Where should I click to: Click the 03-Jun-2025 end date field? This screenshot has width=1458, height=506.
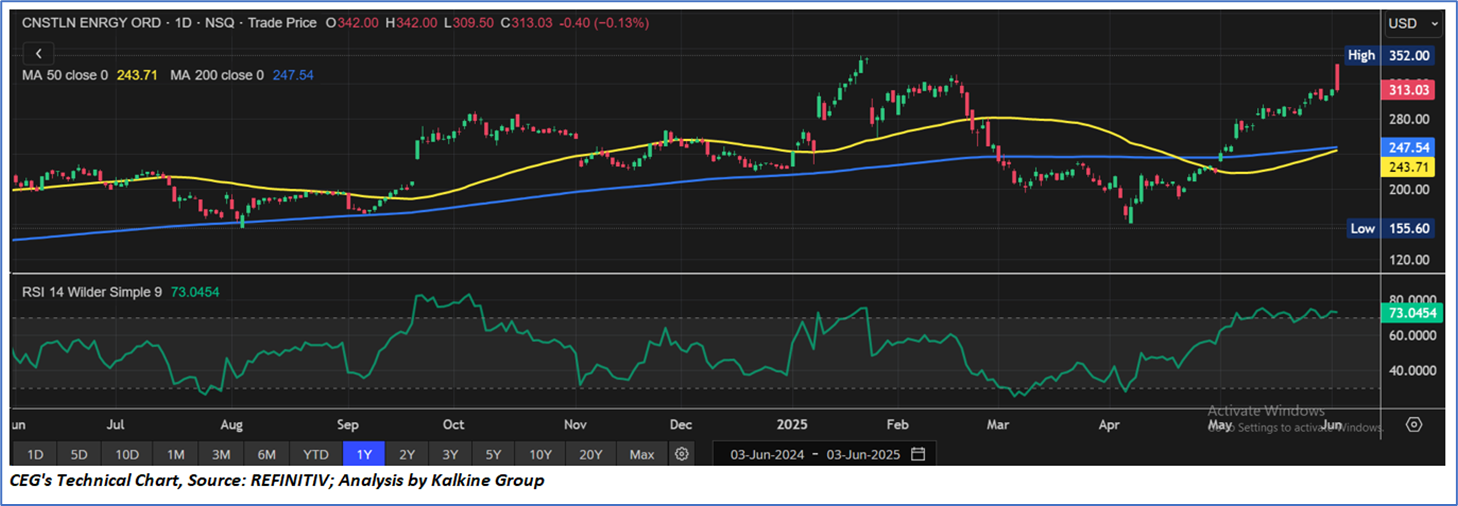click(x=862, y=454)
